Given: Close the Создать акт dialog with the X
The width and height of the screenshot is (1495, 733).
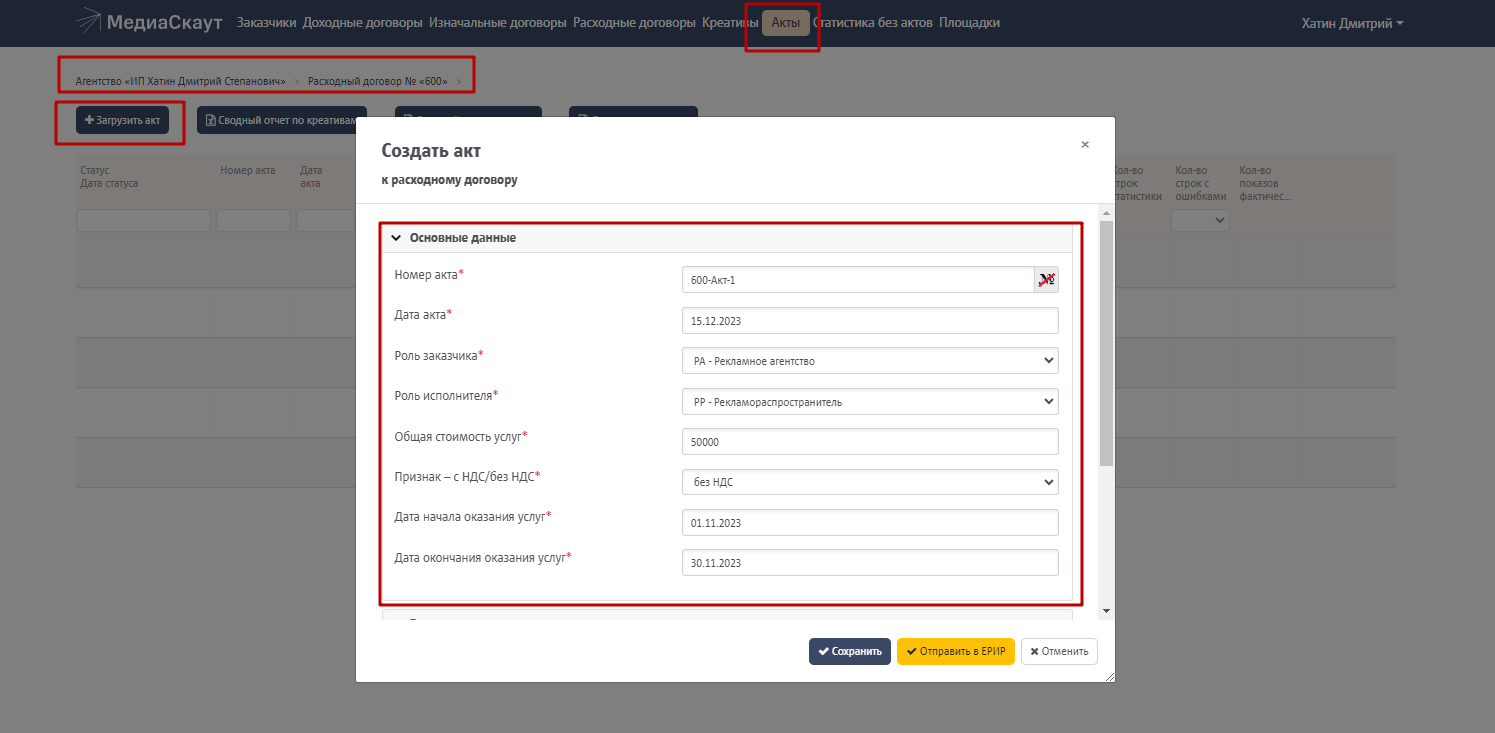Looking at the screenshot, I should coord(1085,145).
